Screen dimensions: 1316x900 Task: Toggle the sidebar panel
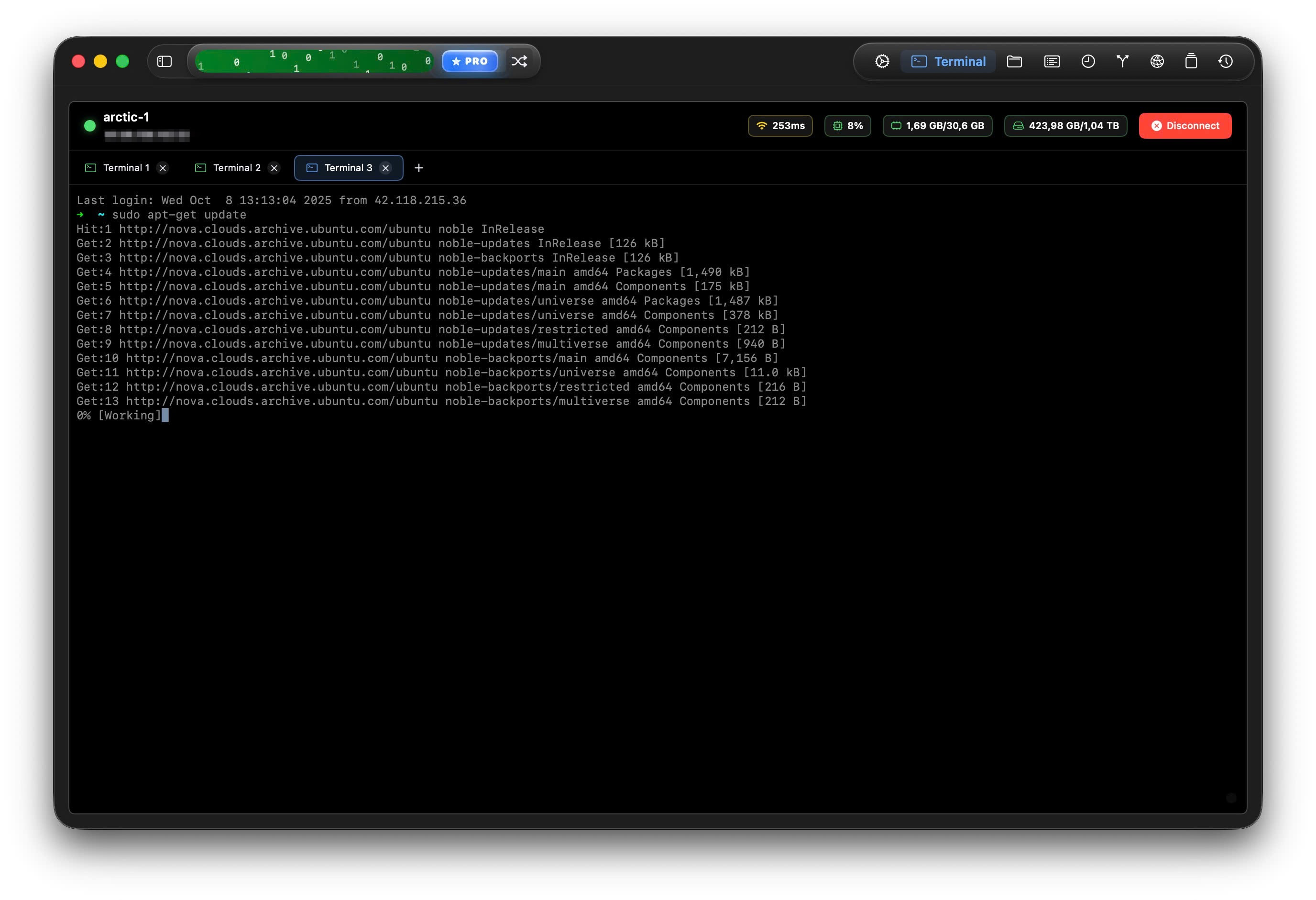pos(164,61)
